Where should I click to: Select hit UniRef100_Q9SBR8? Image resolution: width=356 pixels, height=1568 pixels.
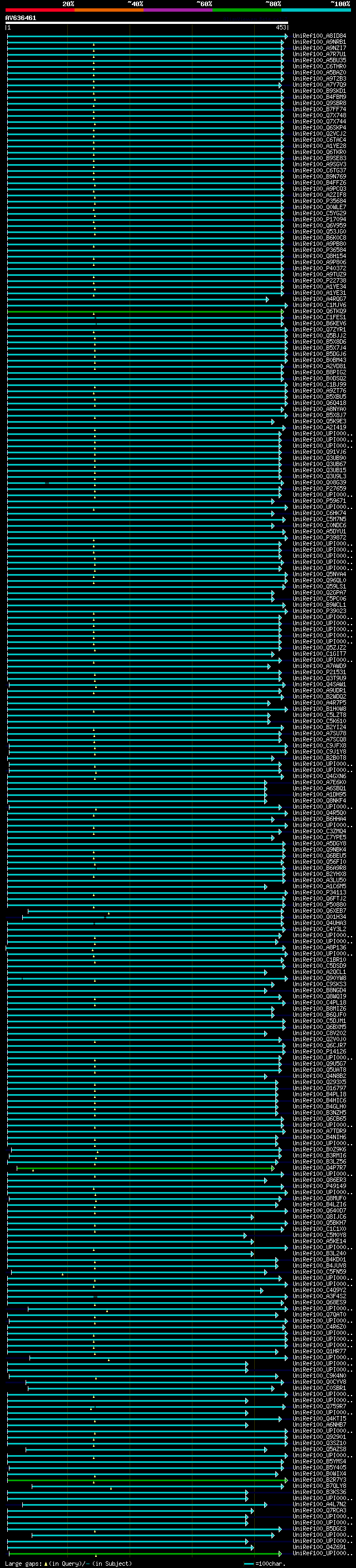[x=319, y=103]
